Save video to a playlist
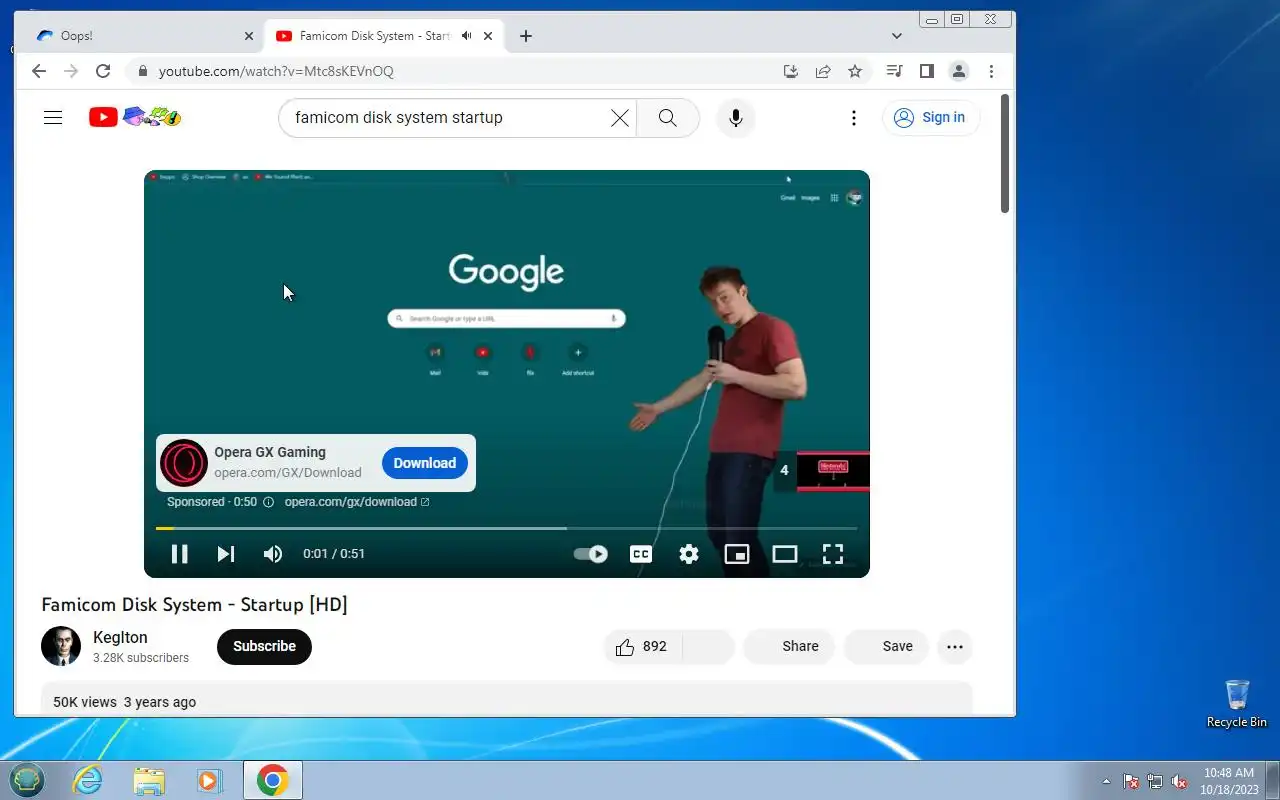 click(x=886, y=647)
